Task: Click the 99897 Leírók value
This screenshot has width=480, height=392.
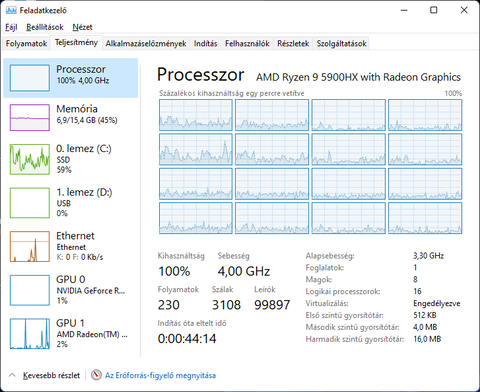Action: click(x=272, y=305)
